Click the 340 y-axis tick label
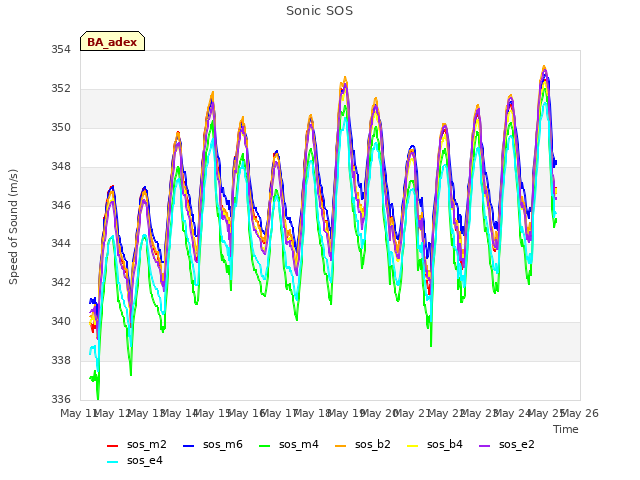The image size is (640, 480). tap(61, 322)
